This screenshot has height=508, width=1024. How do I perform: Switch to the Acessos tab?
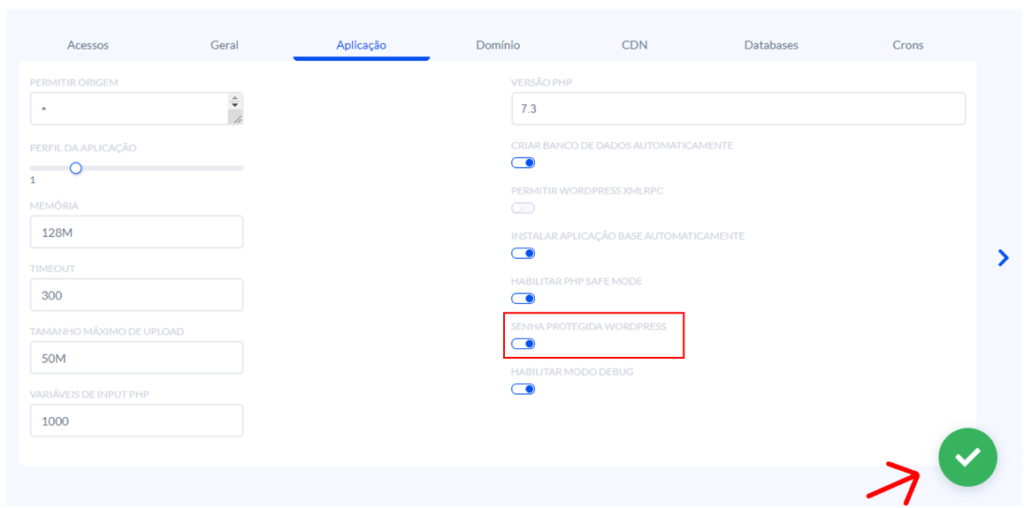point(88,45)
